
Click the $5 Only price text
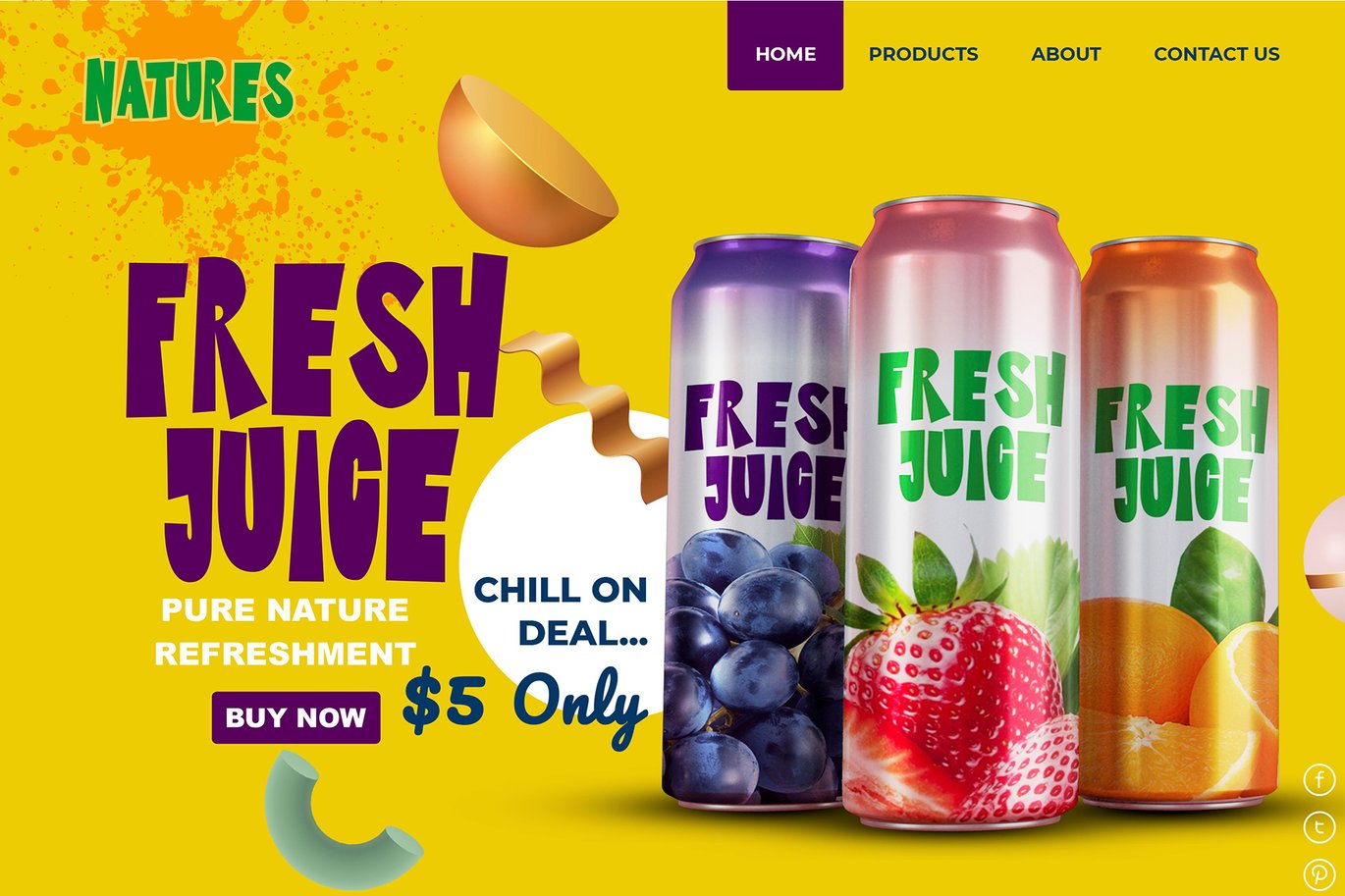525,702
